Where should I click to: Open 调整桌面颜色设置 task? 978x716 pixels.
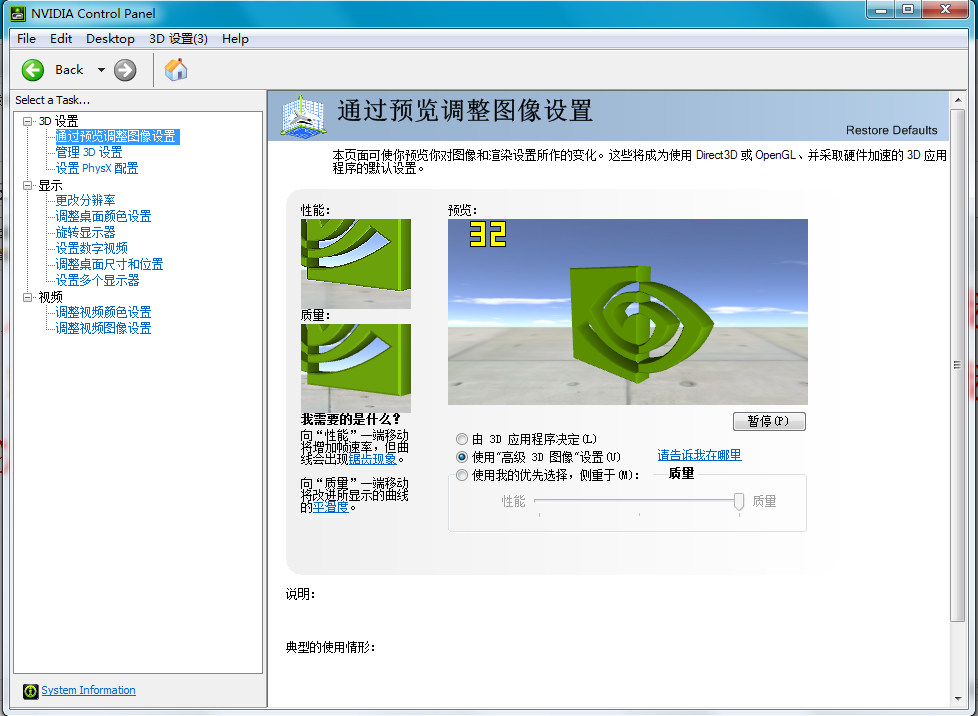click(104, 216)
